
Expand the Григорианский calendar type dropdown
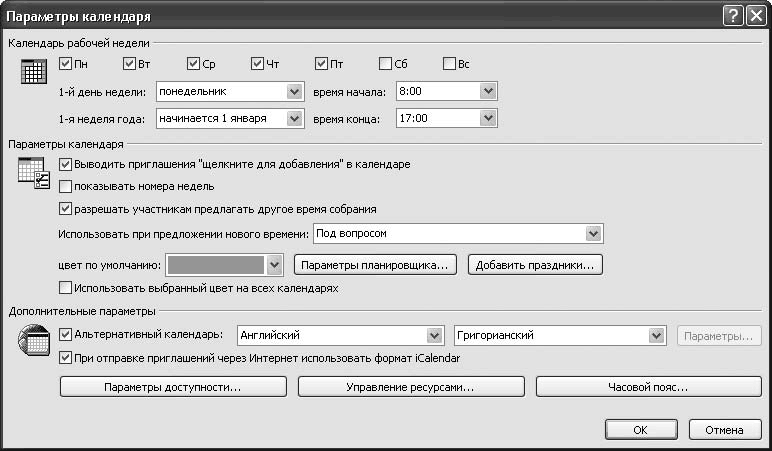coord(659,335)
